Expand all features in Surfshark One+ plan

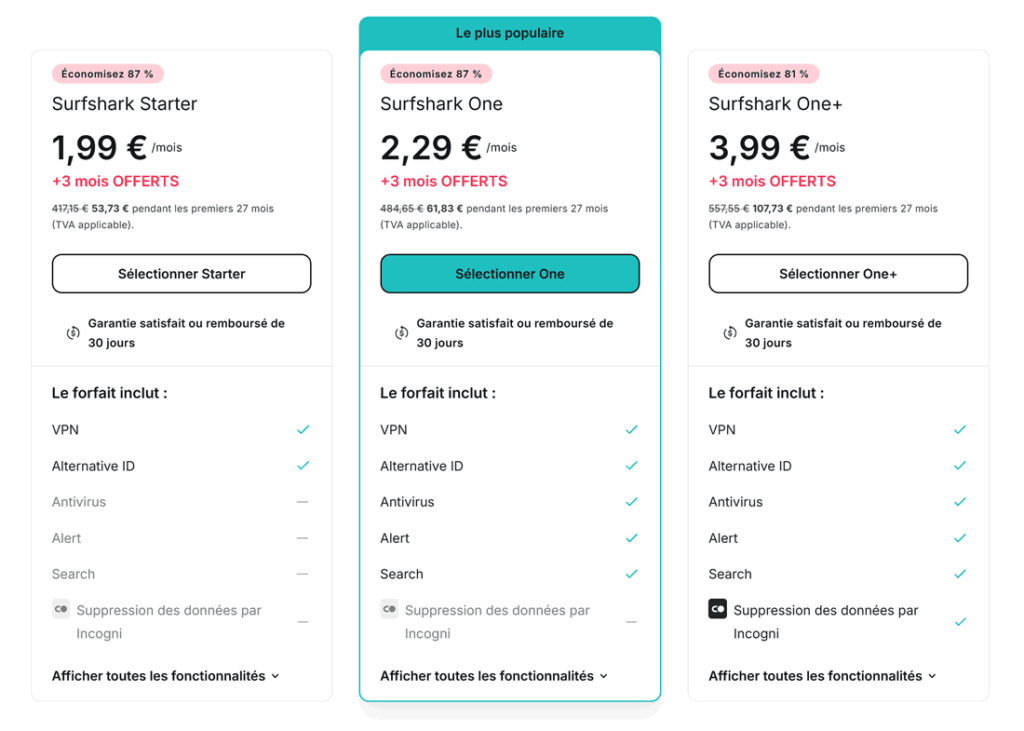823,676
